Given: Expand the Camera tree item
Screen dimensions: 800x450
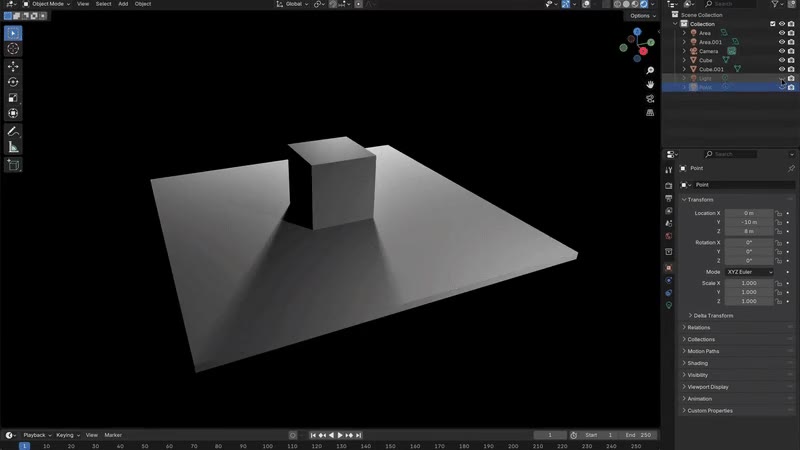Looking at the screenshot, I should point(684,51).
